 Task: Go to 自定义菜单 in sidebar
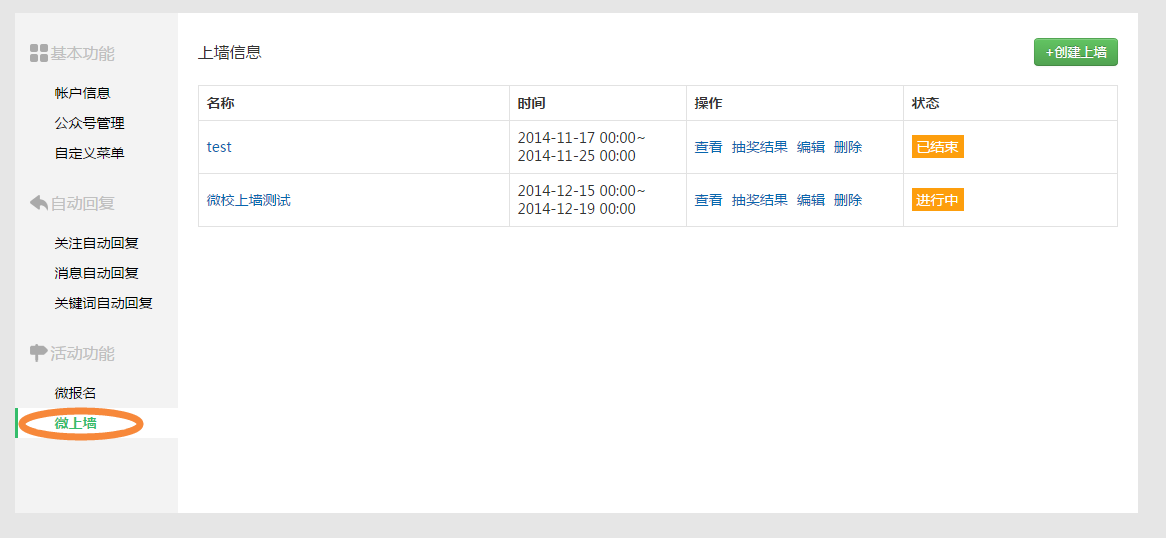[x=89, y=153]
